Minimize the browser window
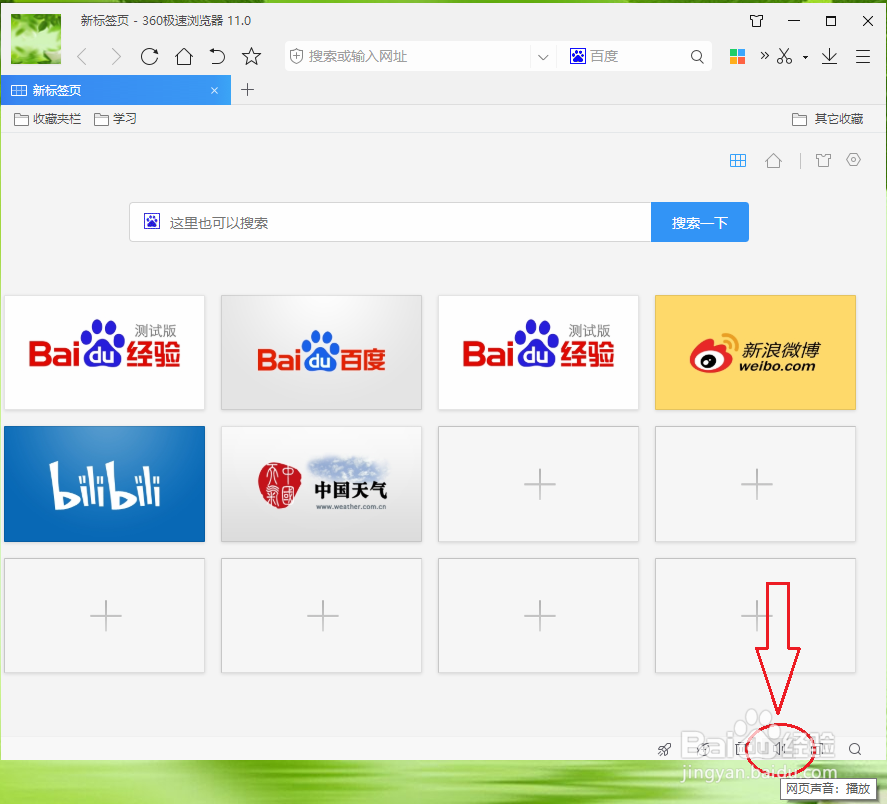The width and height of the screenshot is (887, 804). coord(794,22)
